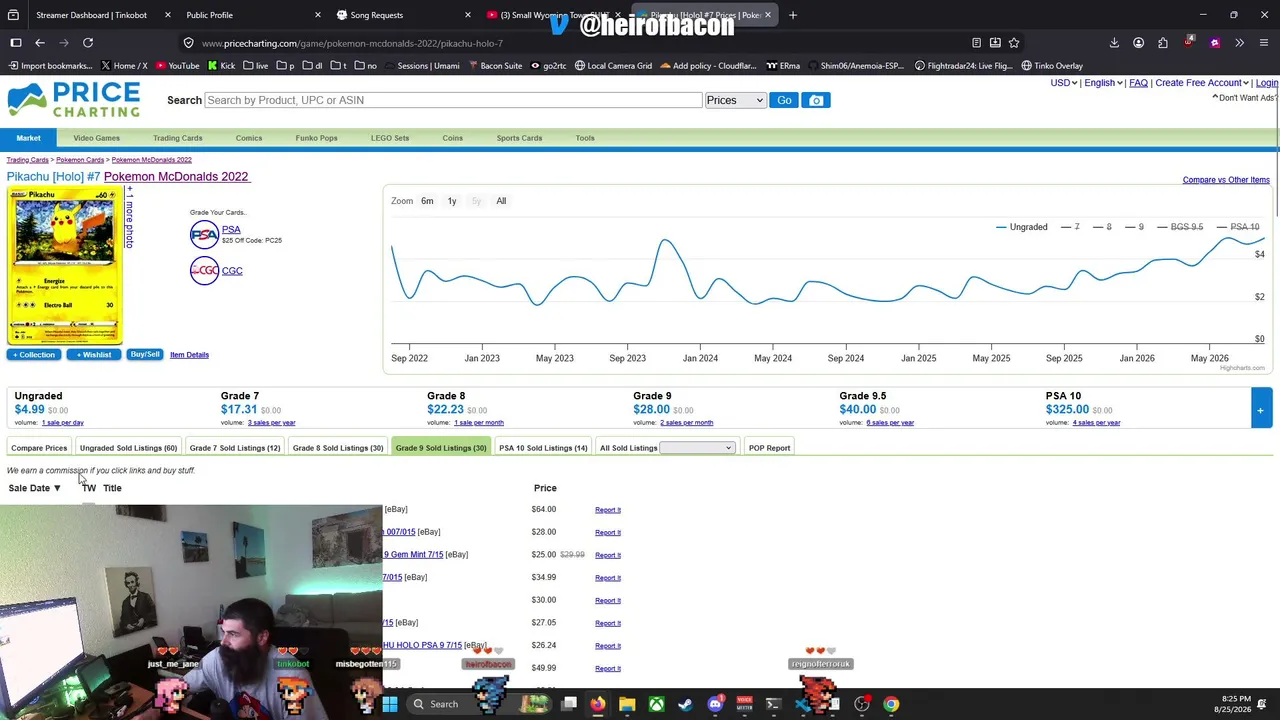Open the Trading Cards menu

[x=177, y=138]
